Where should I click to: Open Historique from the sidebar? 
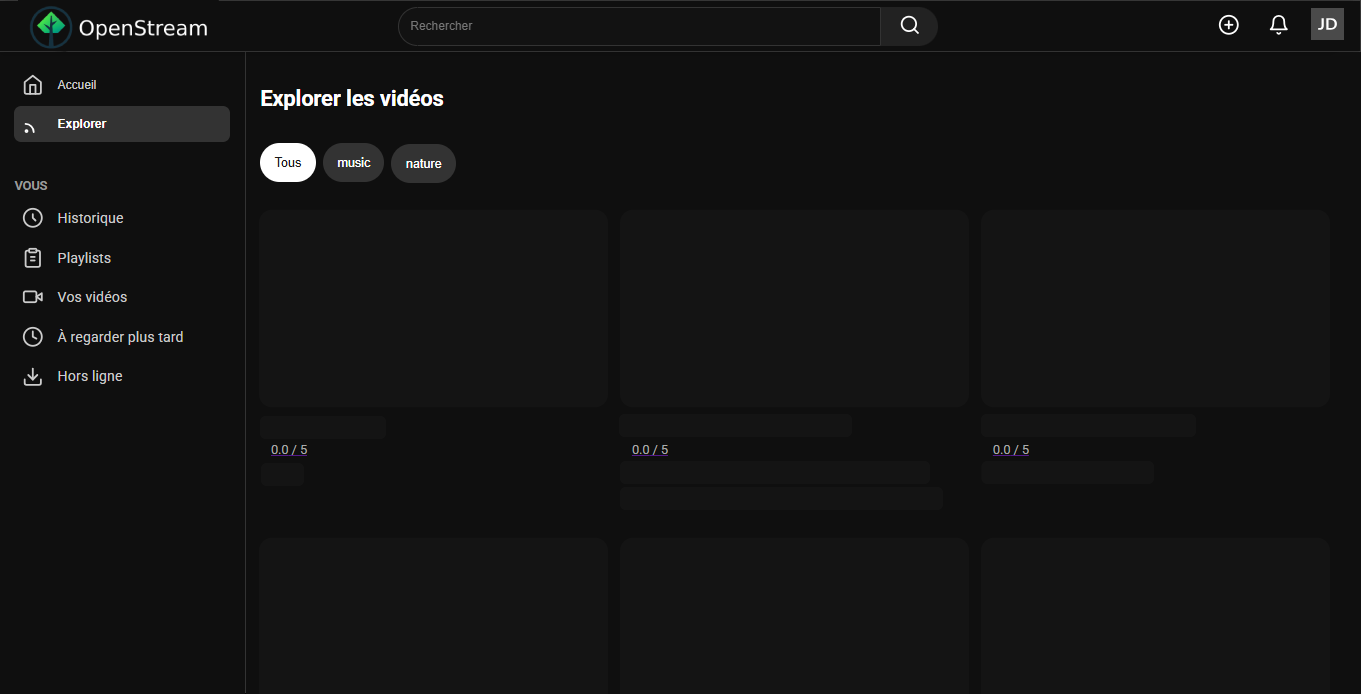(x=122, y=218)
